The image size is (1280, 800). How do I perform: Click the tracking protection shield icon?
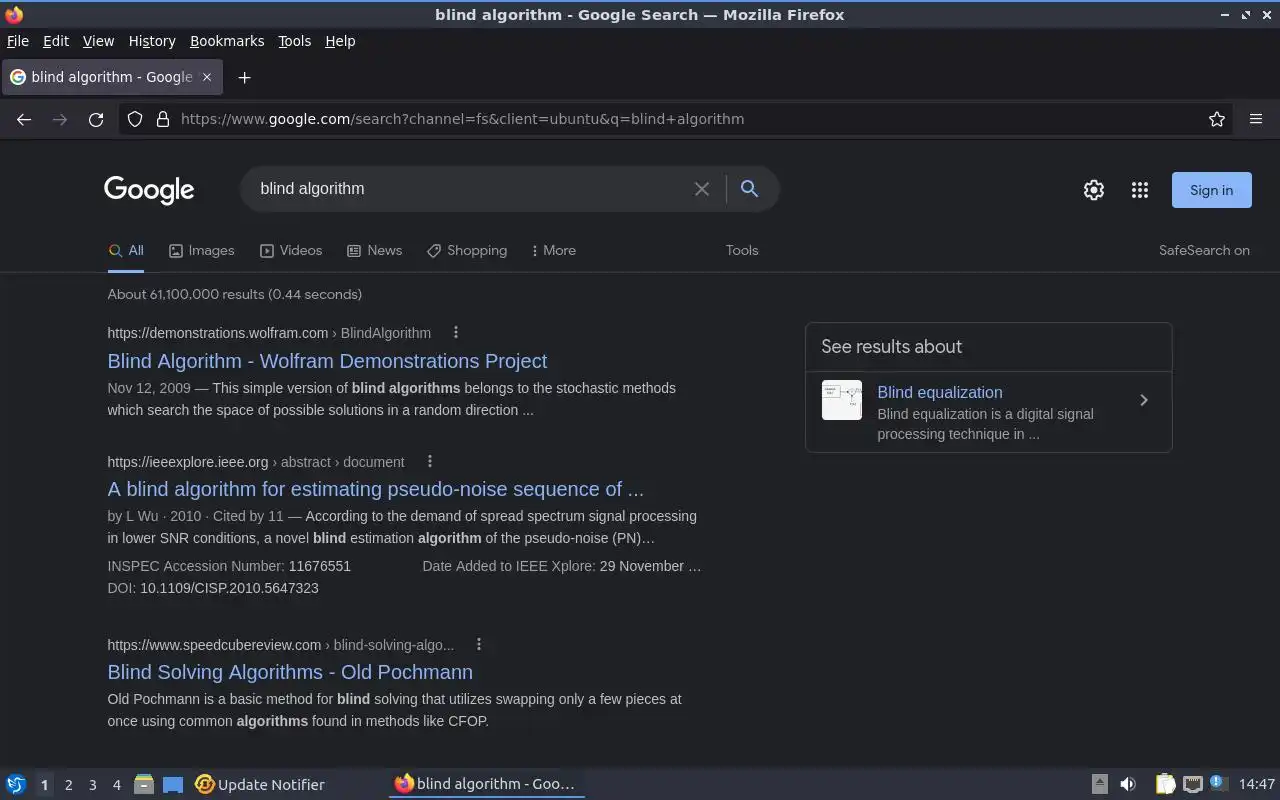click(x=135, y=119)
